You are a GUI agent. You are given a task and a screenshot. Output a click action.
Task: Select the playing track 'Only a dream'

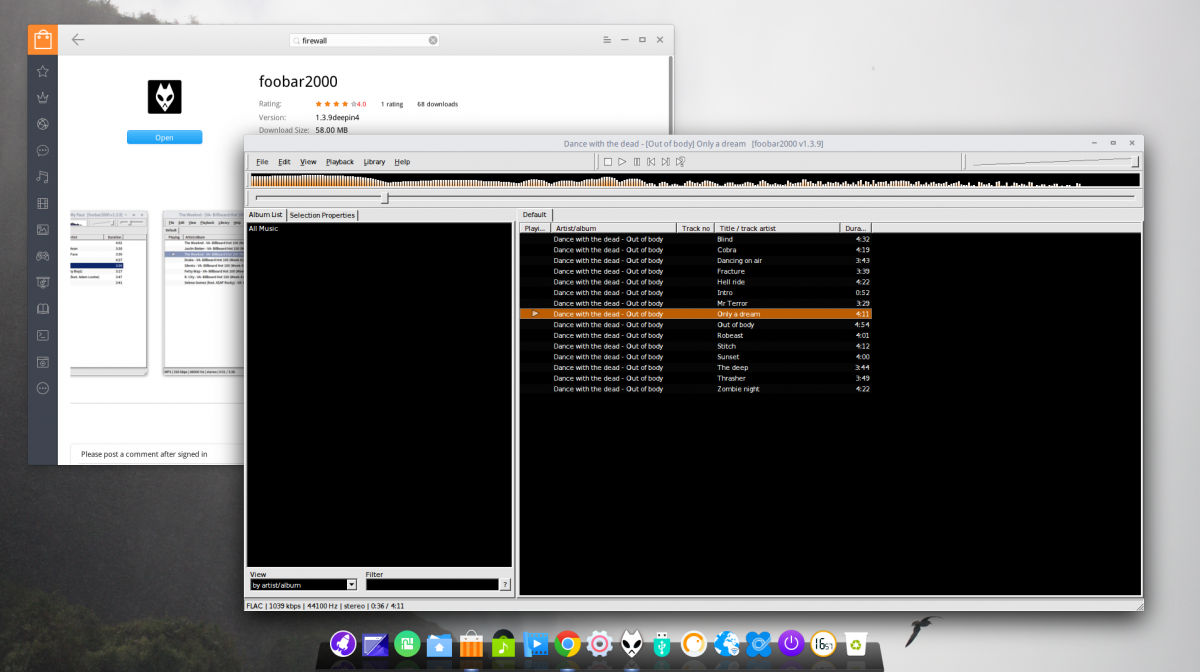(695, 314)
